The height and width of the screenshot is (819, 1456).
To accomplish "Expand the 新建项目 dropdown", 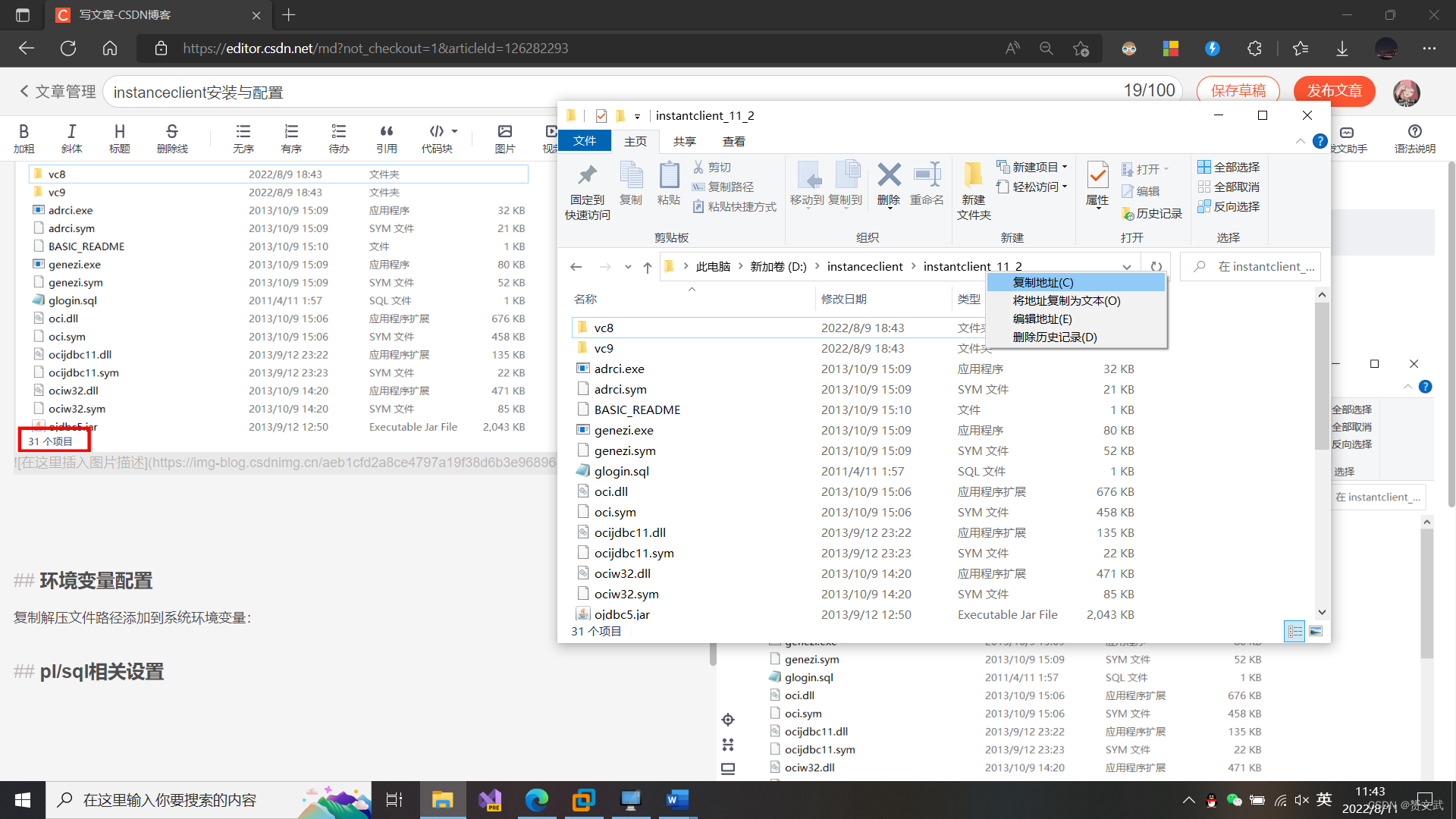I will point(1065,167).
